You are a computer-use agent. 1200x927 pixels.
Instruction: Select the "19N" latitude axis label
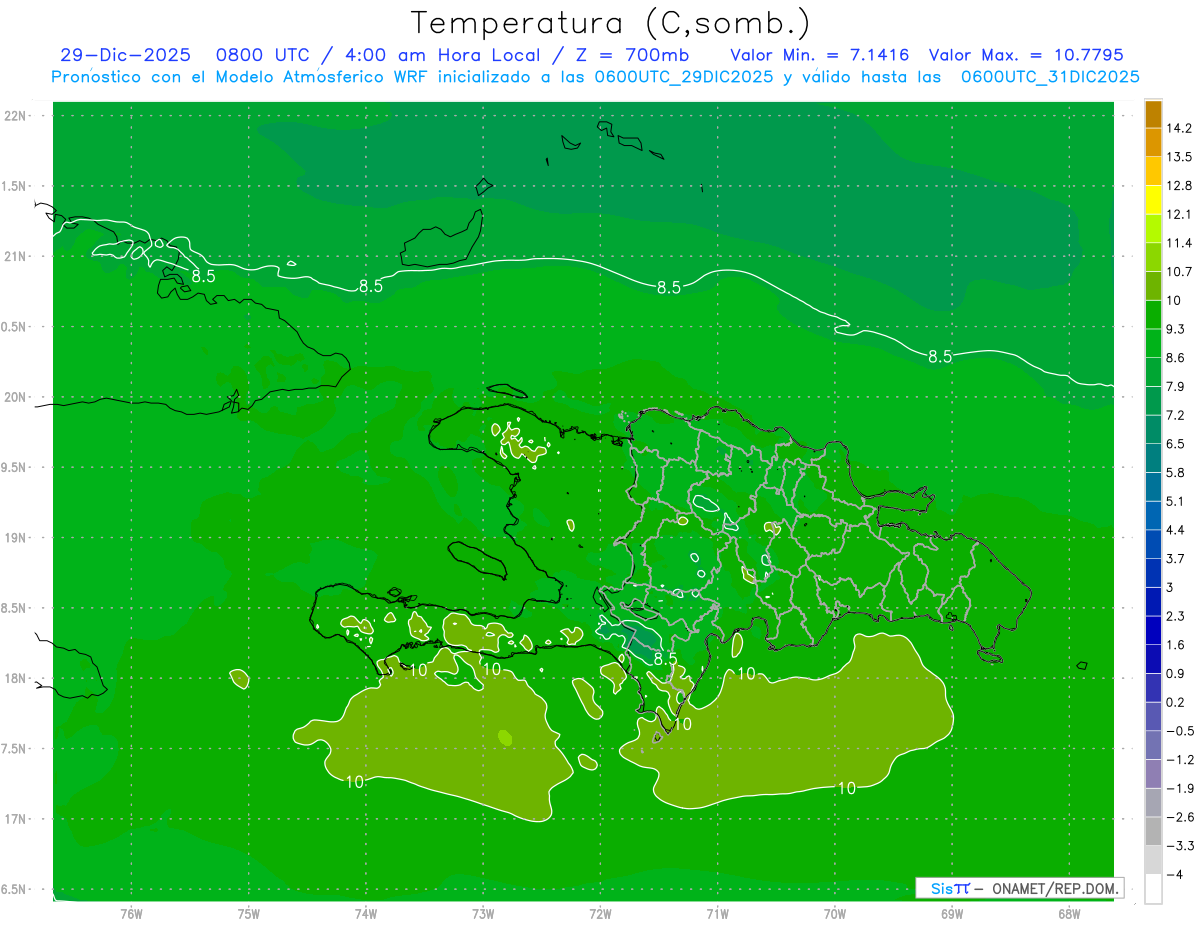(15, 537)
